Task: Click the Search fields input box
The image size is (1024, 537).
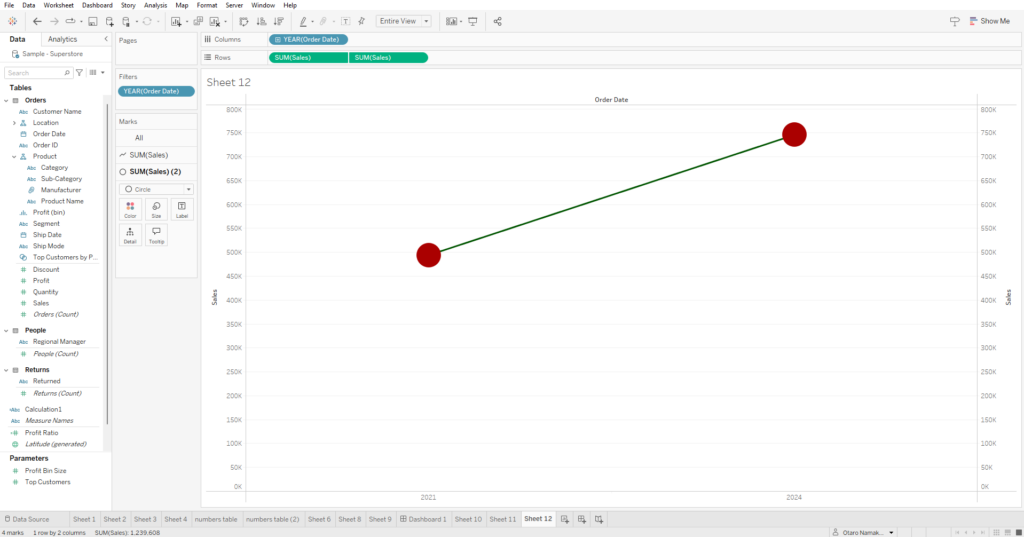Action: pyautogui.click(x=38, y=73)
